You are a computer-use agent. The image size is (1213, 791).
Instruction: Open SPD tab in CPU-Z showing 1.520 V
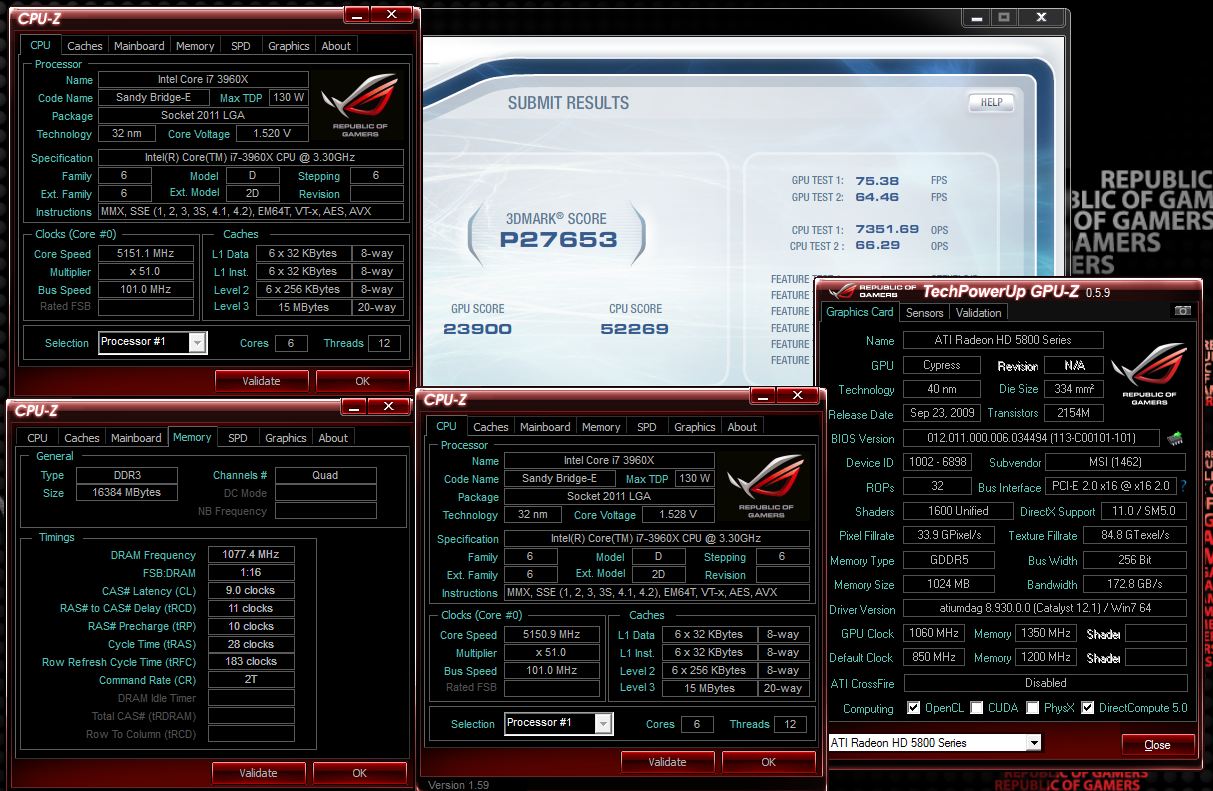pos(241,46)
